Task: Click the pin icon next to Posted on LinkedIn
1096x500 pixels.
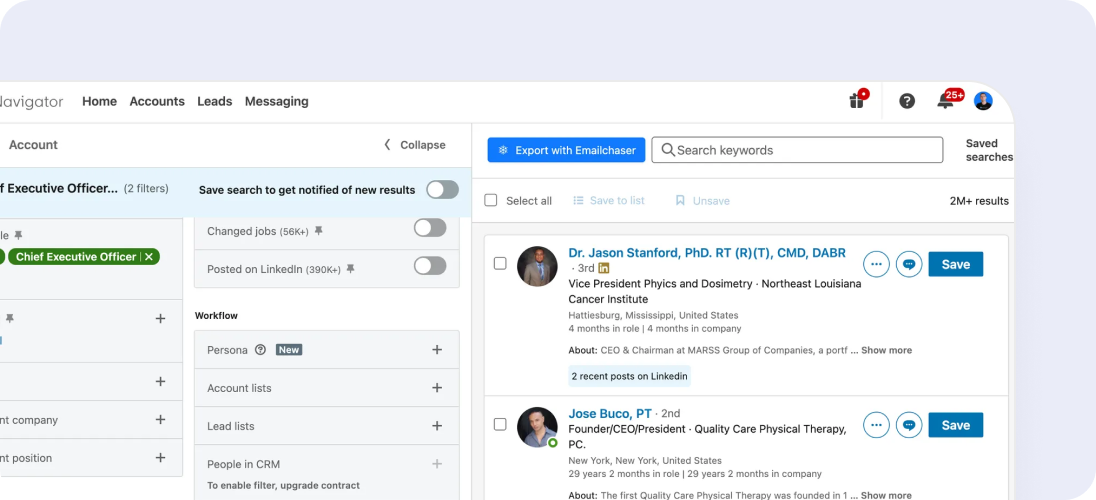Action: coord(351,269)
